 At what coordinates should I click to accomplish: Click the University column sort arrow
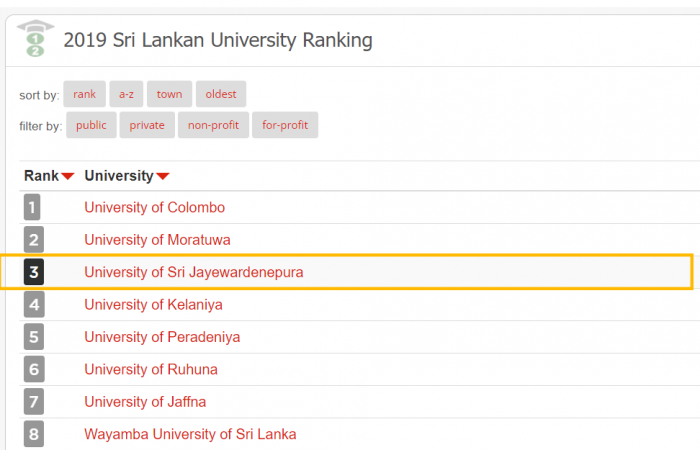pos(163,177)
